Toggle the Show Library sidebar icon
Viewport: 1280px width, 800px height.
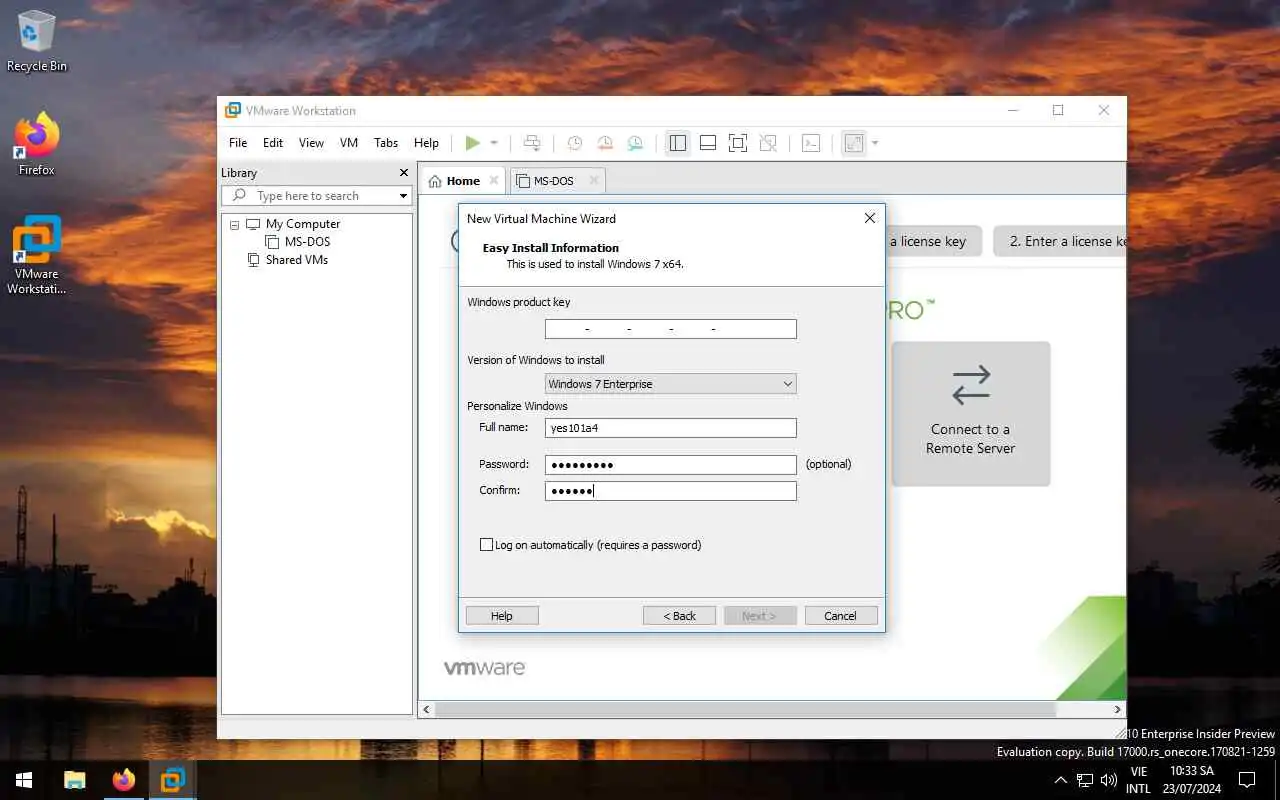point(678,143)
